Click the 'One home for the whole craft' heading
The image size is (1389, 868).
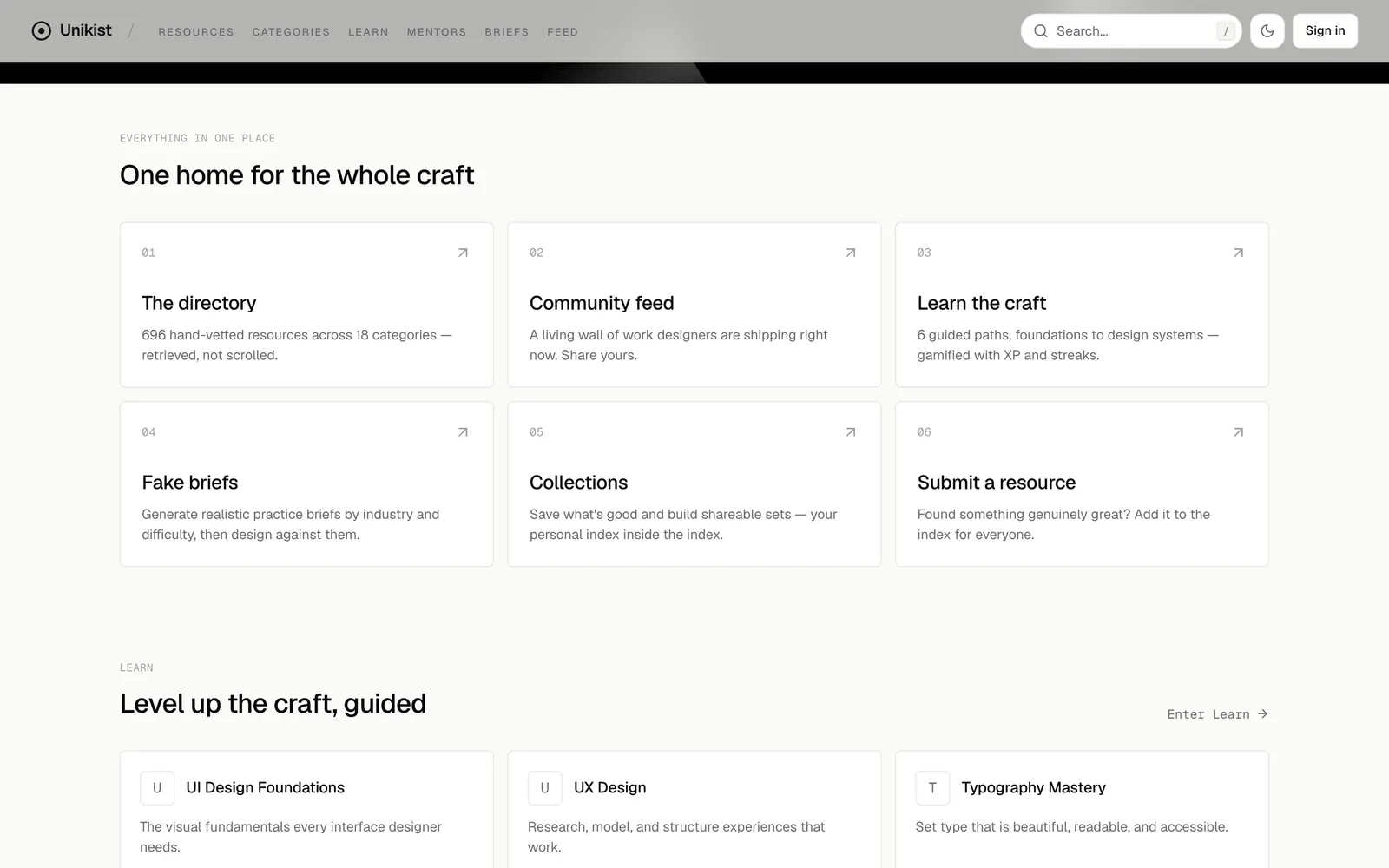297,175
